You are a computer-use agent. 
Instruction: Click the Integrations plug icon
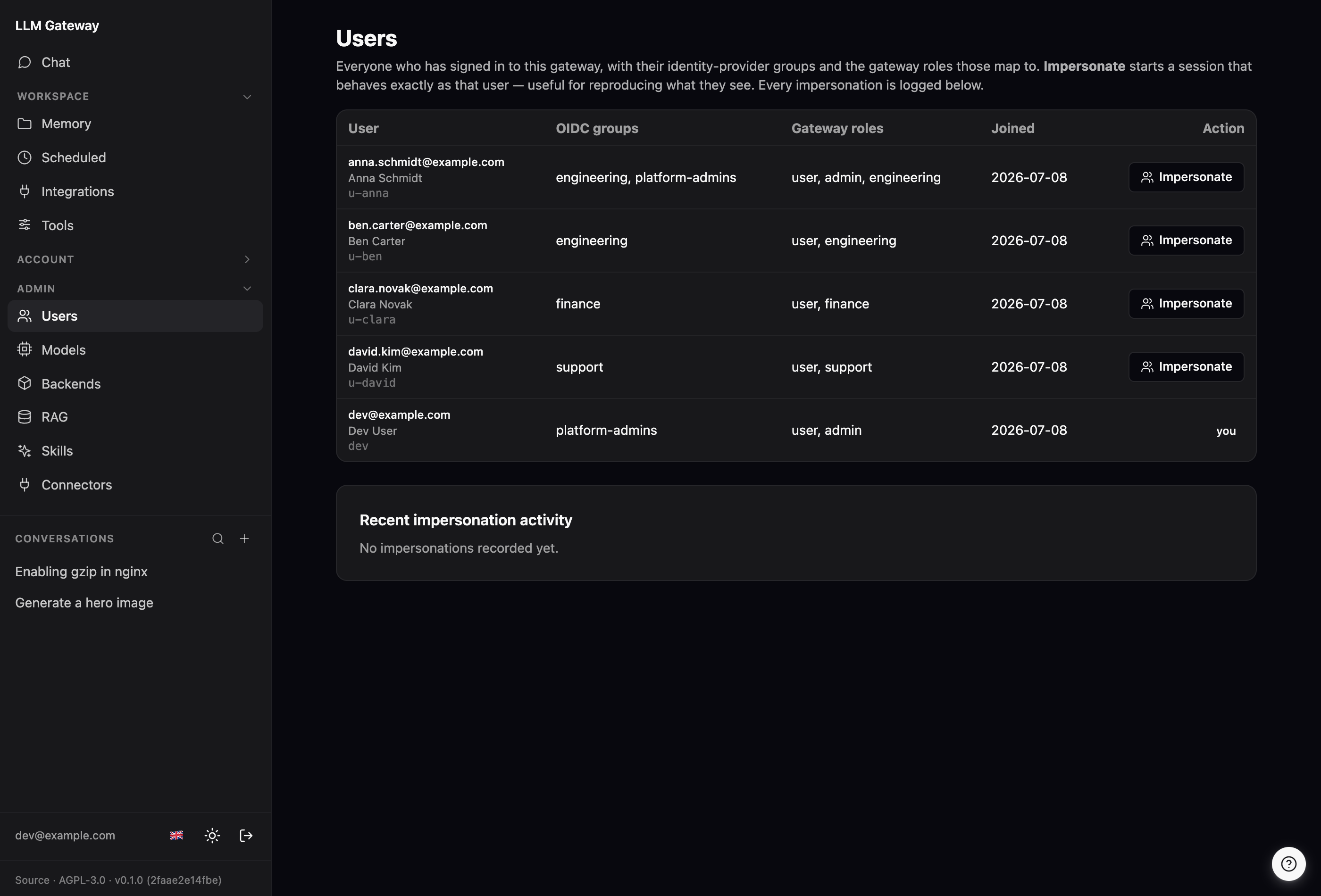[25, 191]
